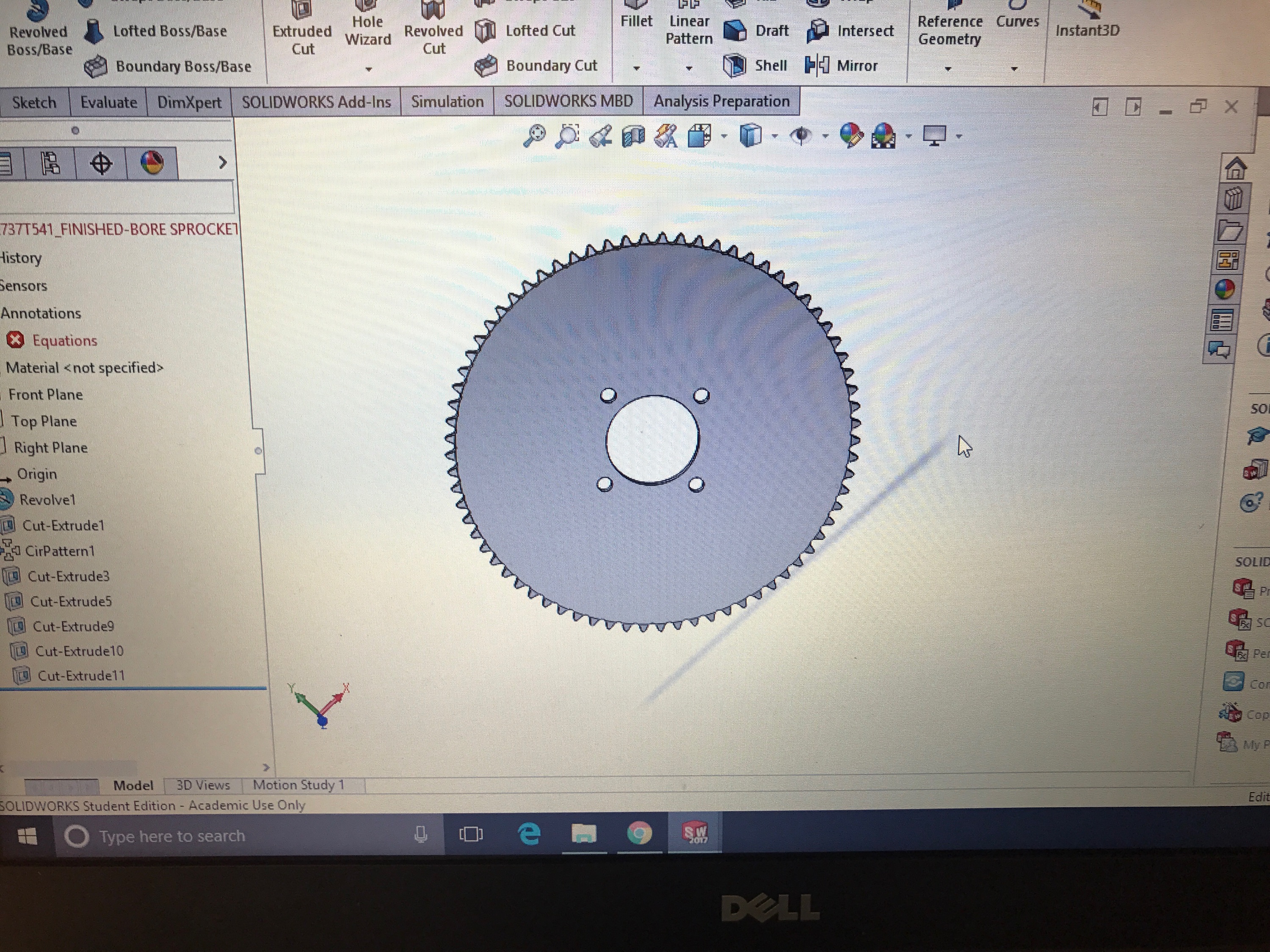Open the Motion Study 1 tab
The width and height of the screenshot is (1270, 952).
coord(298,784)
